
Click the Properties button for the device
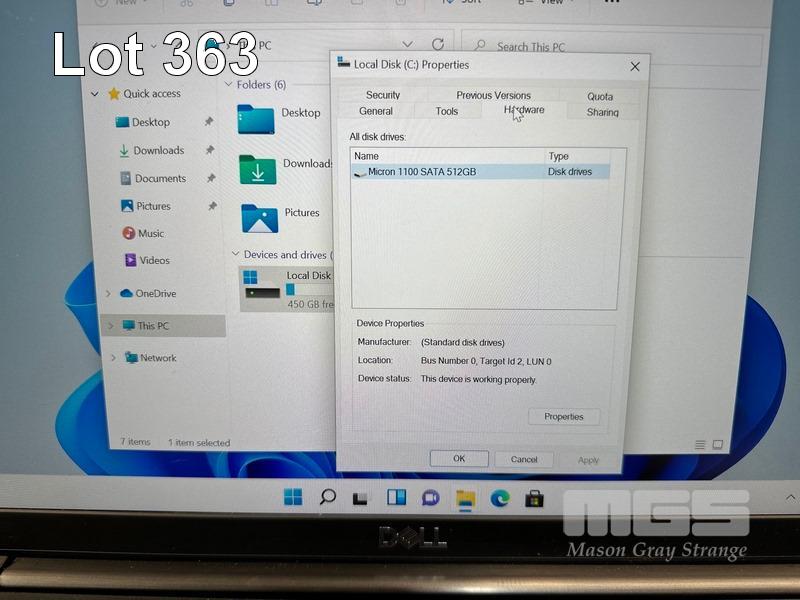pyautogui.click(x=564, y=416)
